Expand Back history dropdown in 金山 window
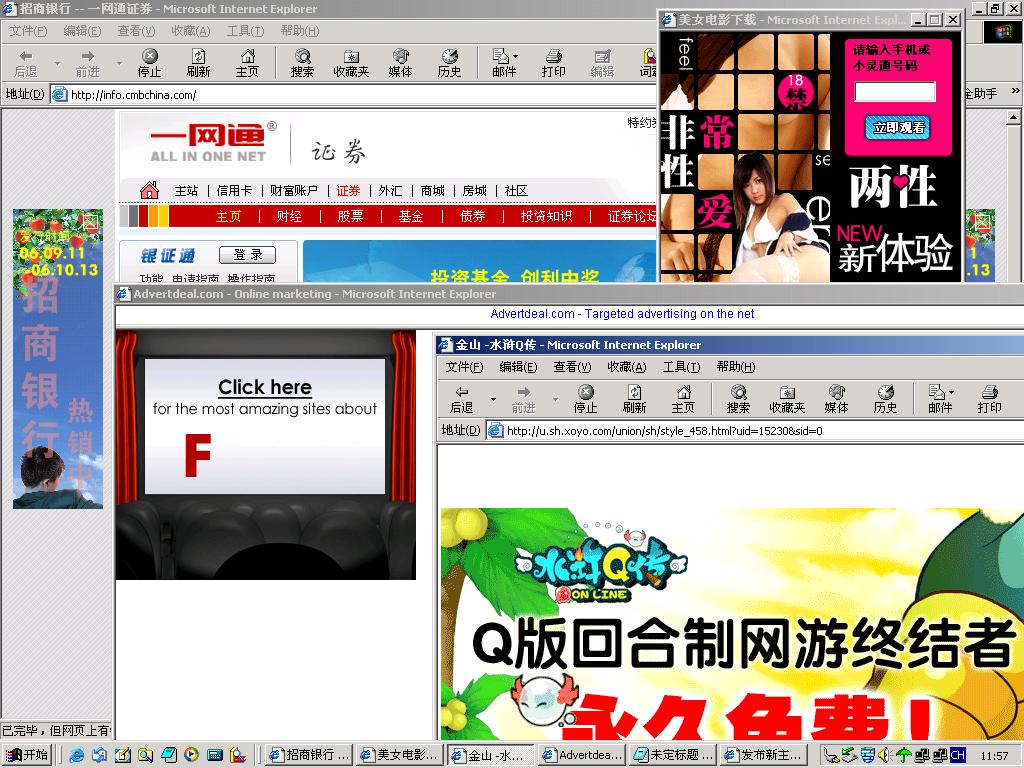The width and height of the screenshot is (1024, 768). coord(493,399)
